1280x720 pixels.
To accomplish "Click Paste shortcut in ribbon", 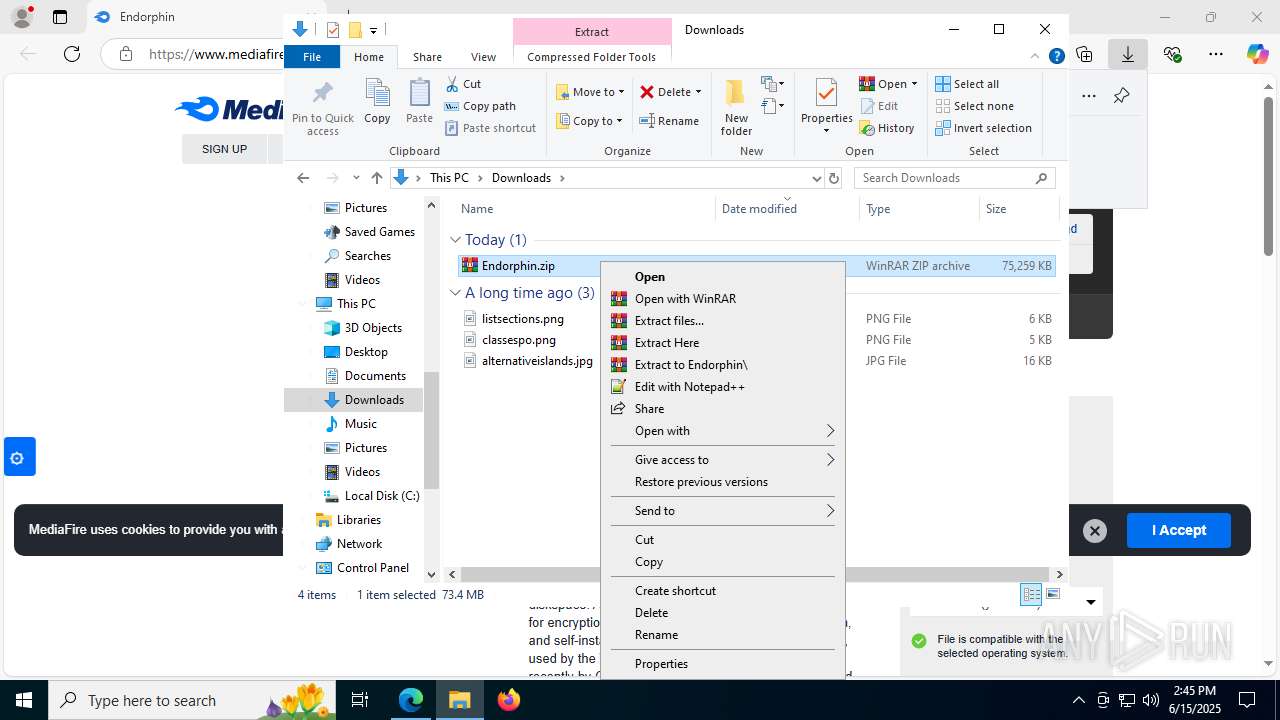I will coord(490,128).
